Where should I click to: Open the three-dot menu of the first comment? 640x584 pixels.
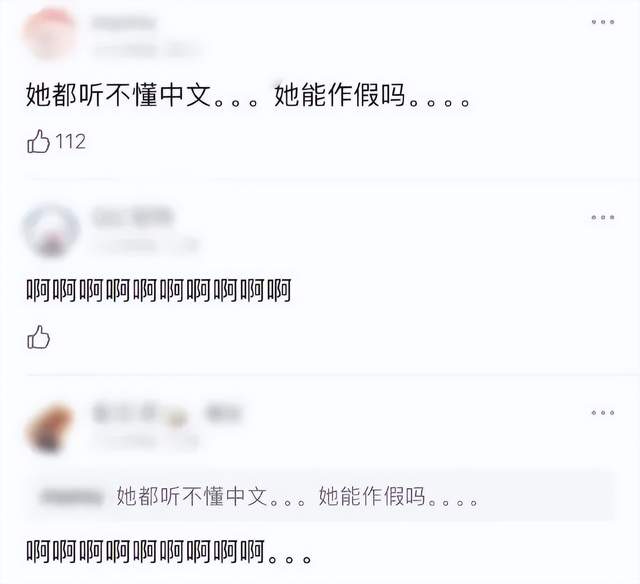pyautogui.click(x=603, y=22)
